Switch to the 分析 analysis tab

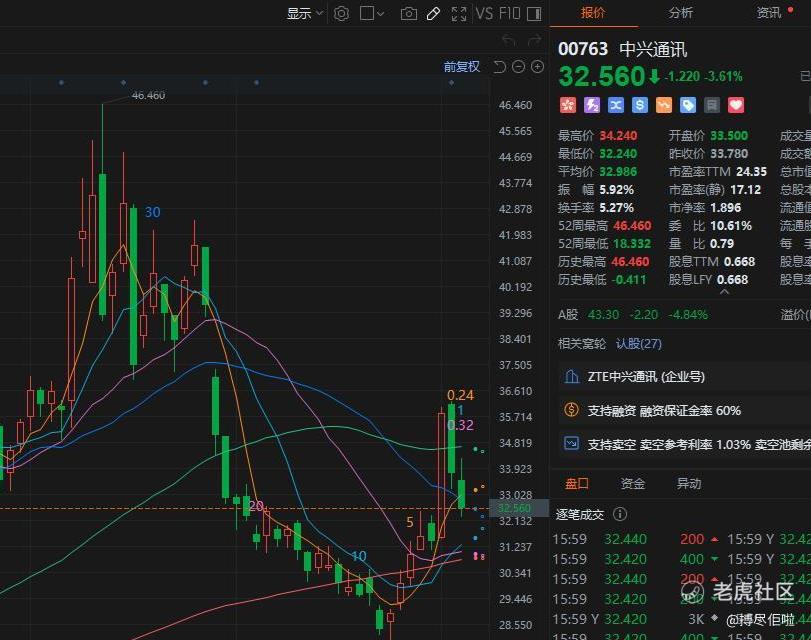pyautogui.click(x=680, y=13)
